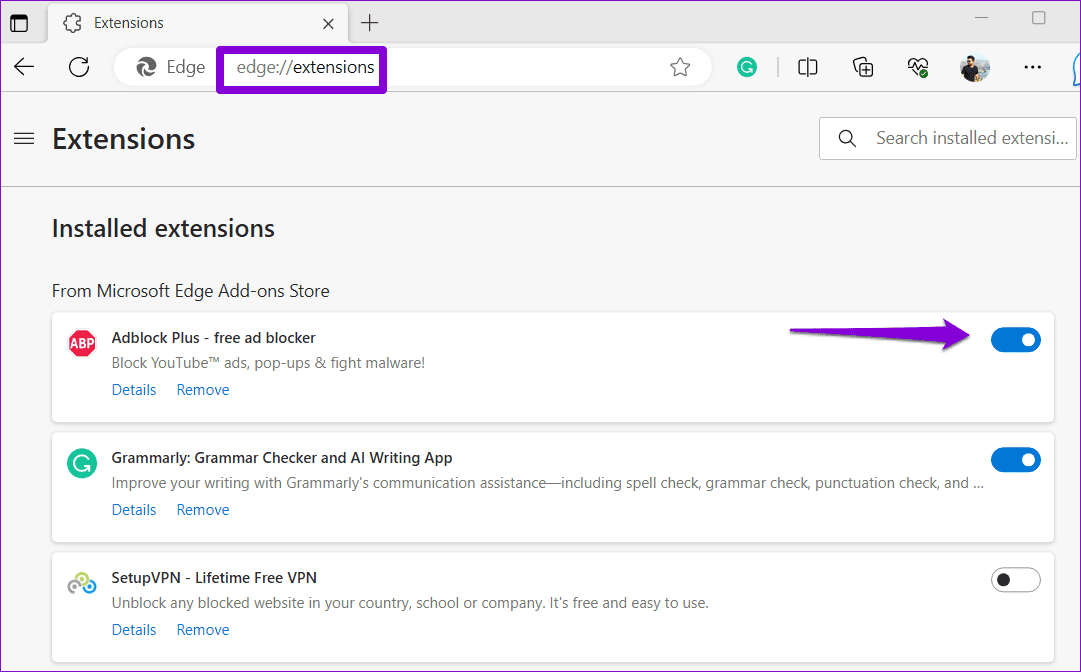The height and width of the screenshot is (672, 1081).
Task: Click the tab actions icon at top-left
Action: pyautogui.click(x=19, y=22)
